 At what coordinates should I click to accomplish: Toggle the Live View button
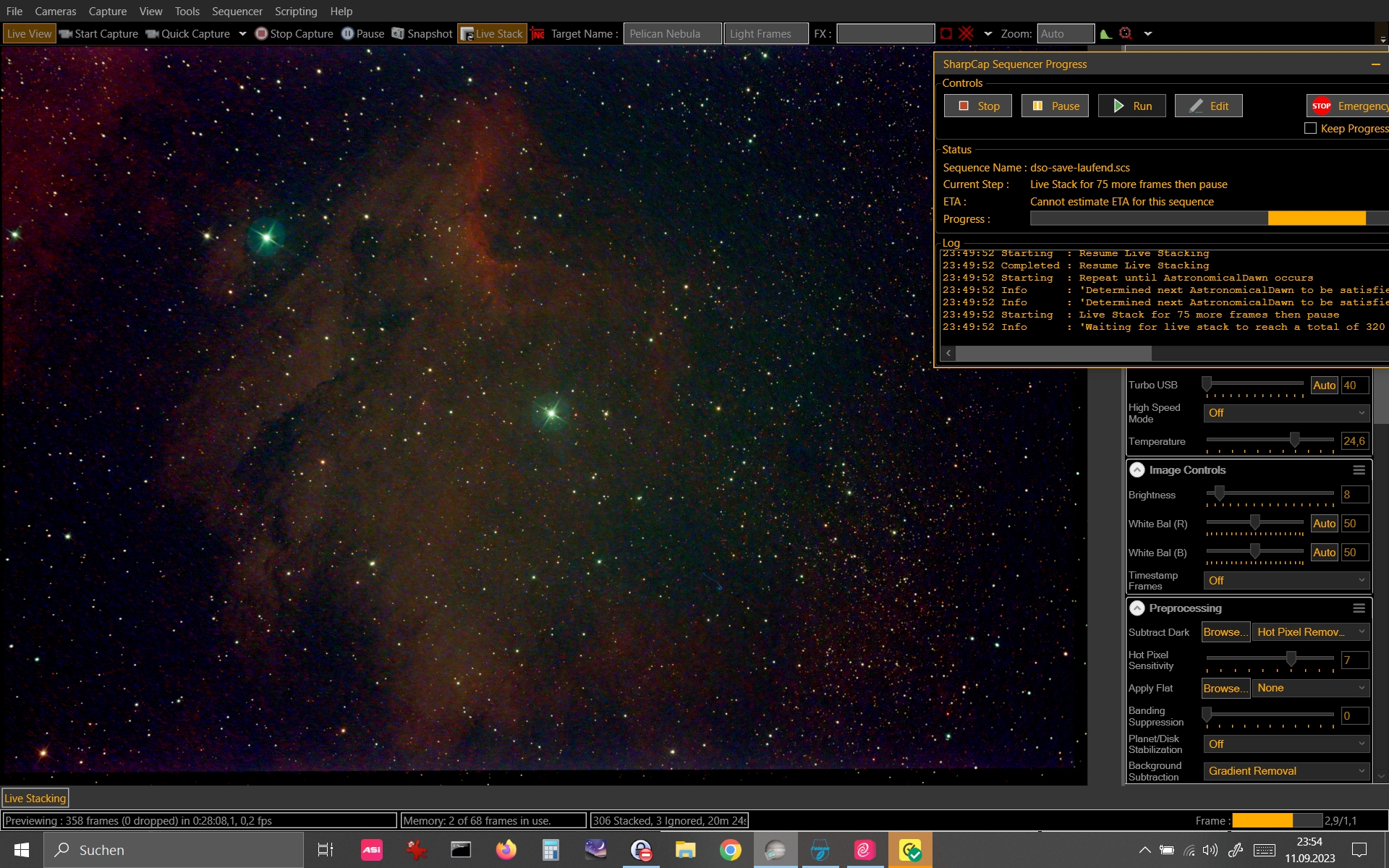click(x=29, y=34)
